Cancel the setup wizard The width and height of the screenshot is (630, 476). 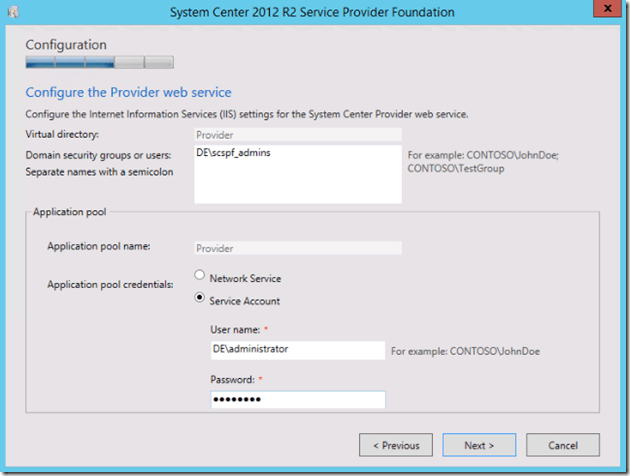[562, 445]
